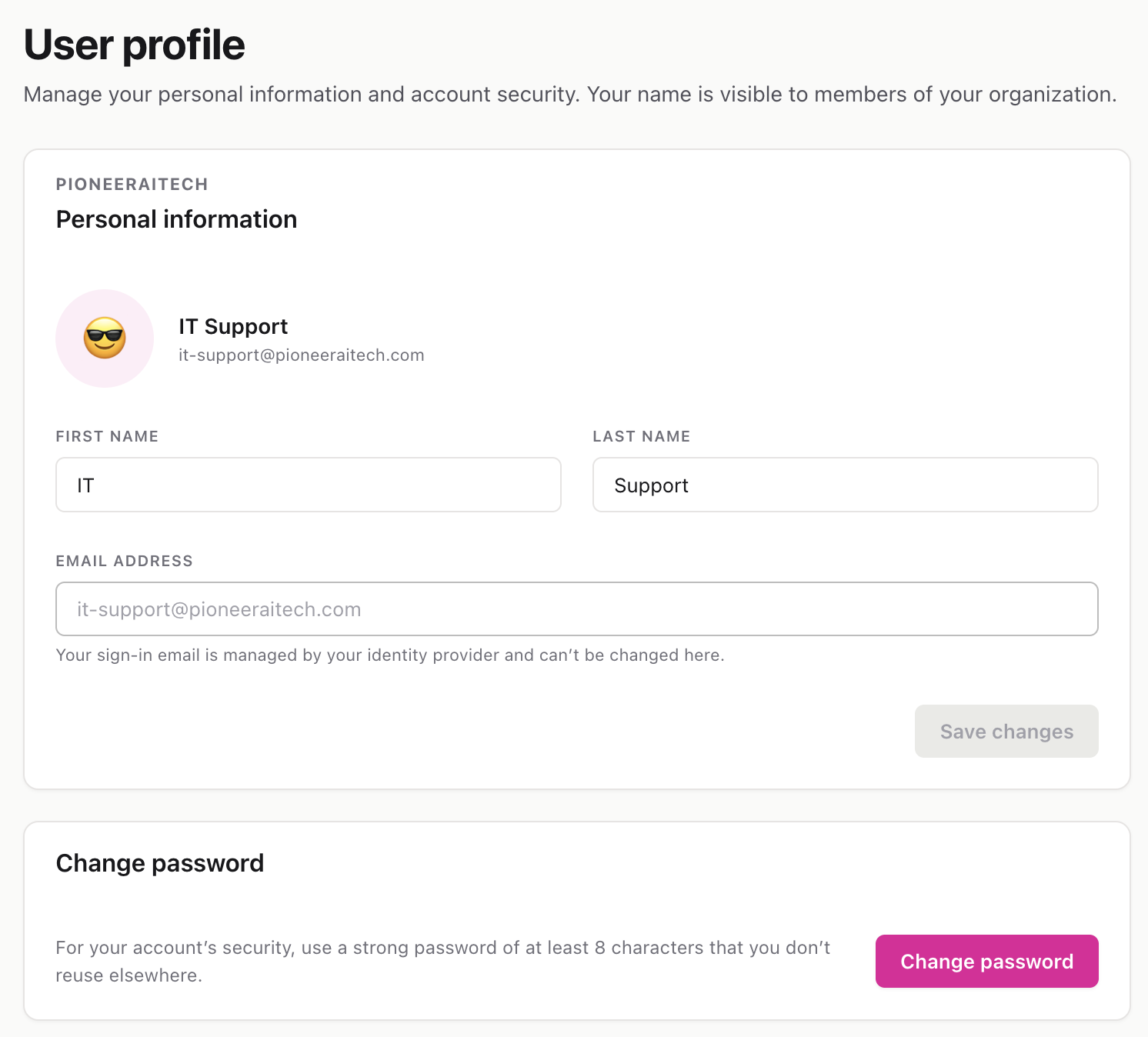This screenshot has width=1148, height=1037.
Task: Click the disabled Save changes button
Action: coord(1006,732)
